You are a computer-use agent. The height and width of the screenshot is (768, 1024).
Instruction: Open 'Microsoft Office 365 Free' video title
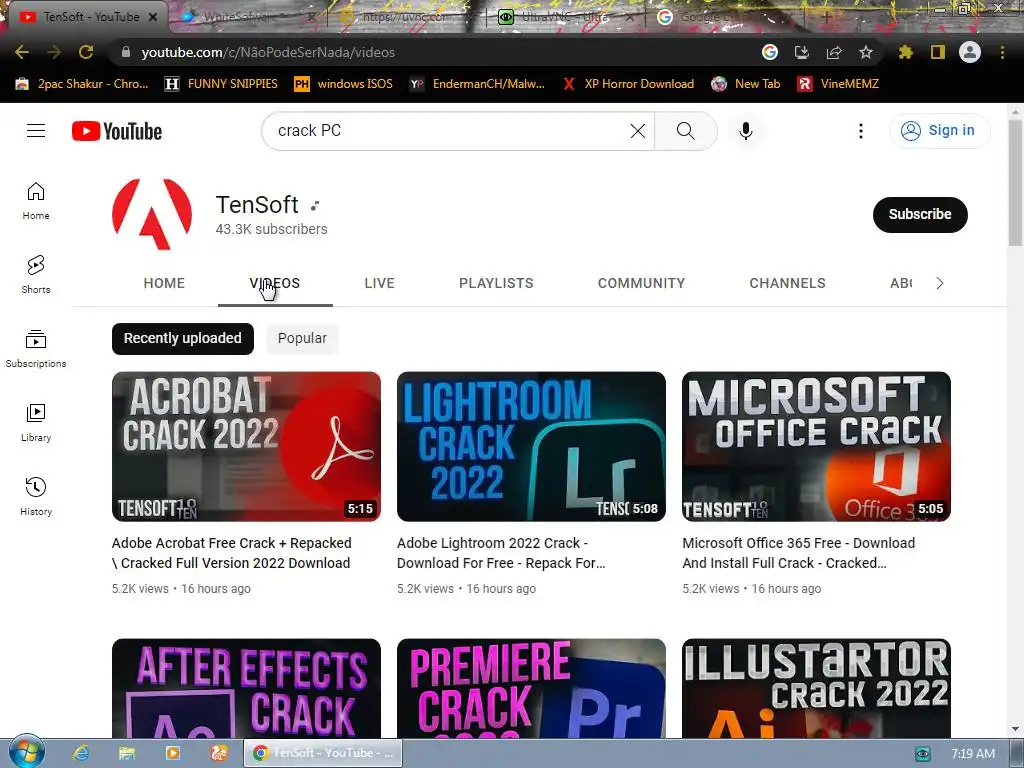click(799, 553)
